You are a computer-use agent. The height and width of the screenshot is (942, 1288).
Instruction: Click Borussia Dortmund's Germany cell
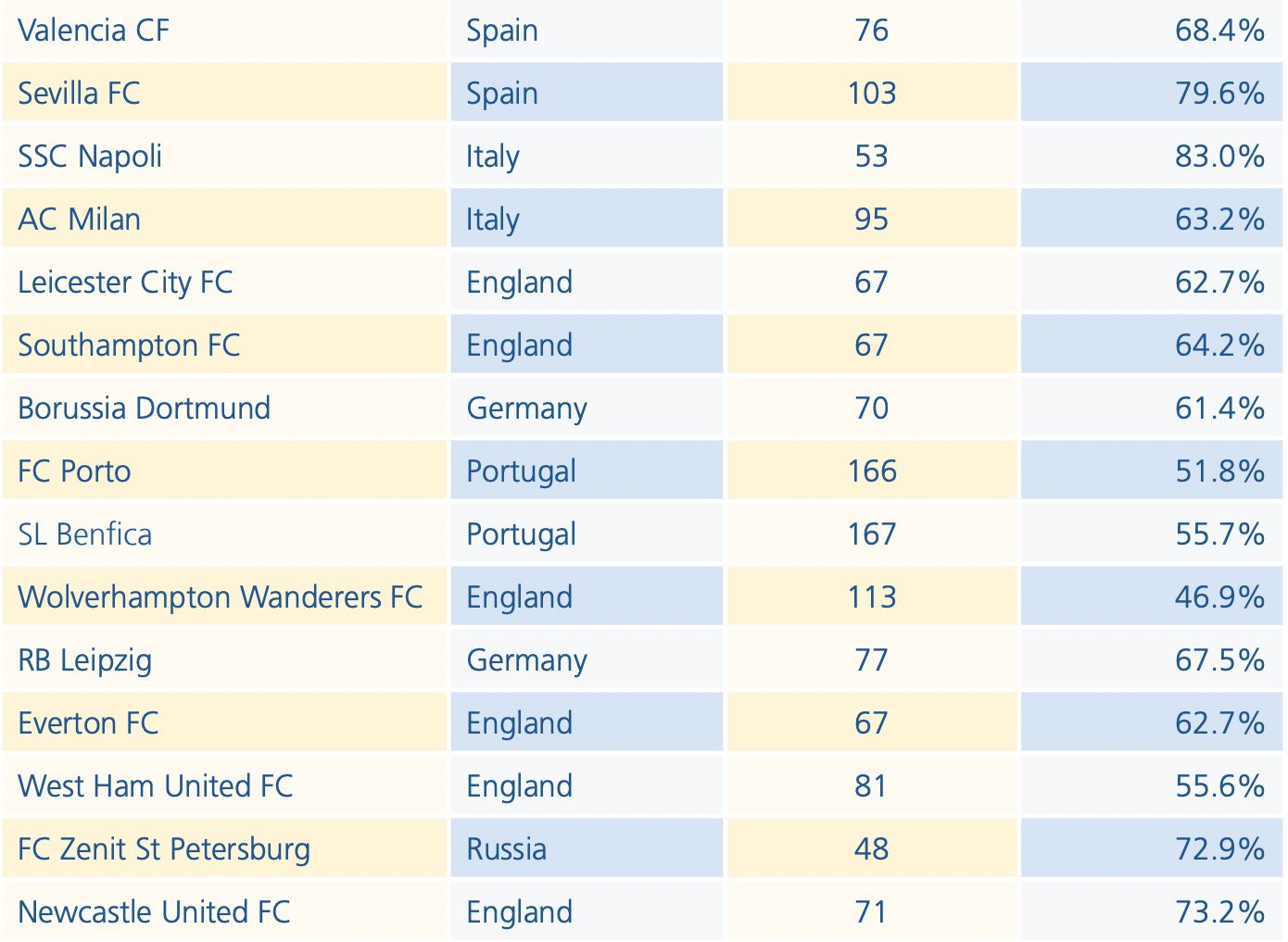click(587, 408)
